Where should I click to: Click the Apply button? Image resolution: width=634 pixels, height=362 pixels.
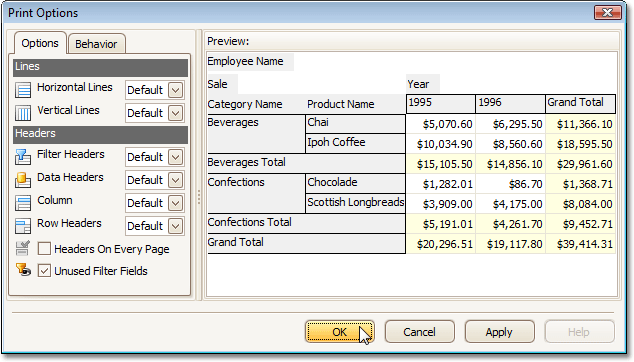tap(499, 332)
